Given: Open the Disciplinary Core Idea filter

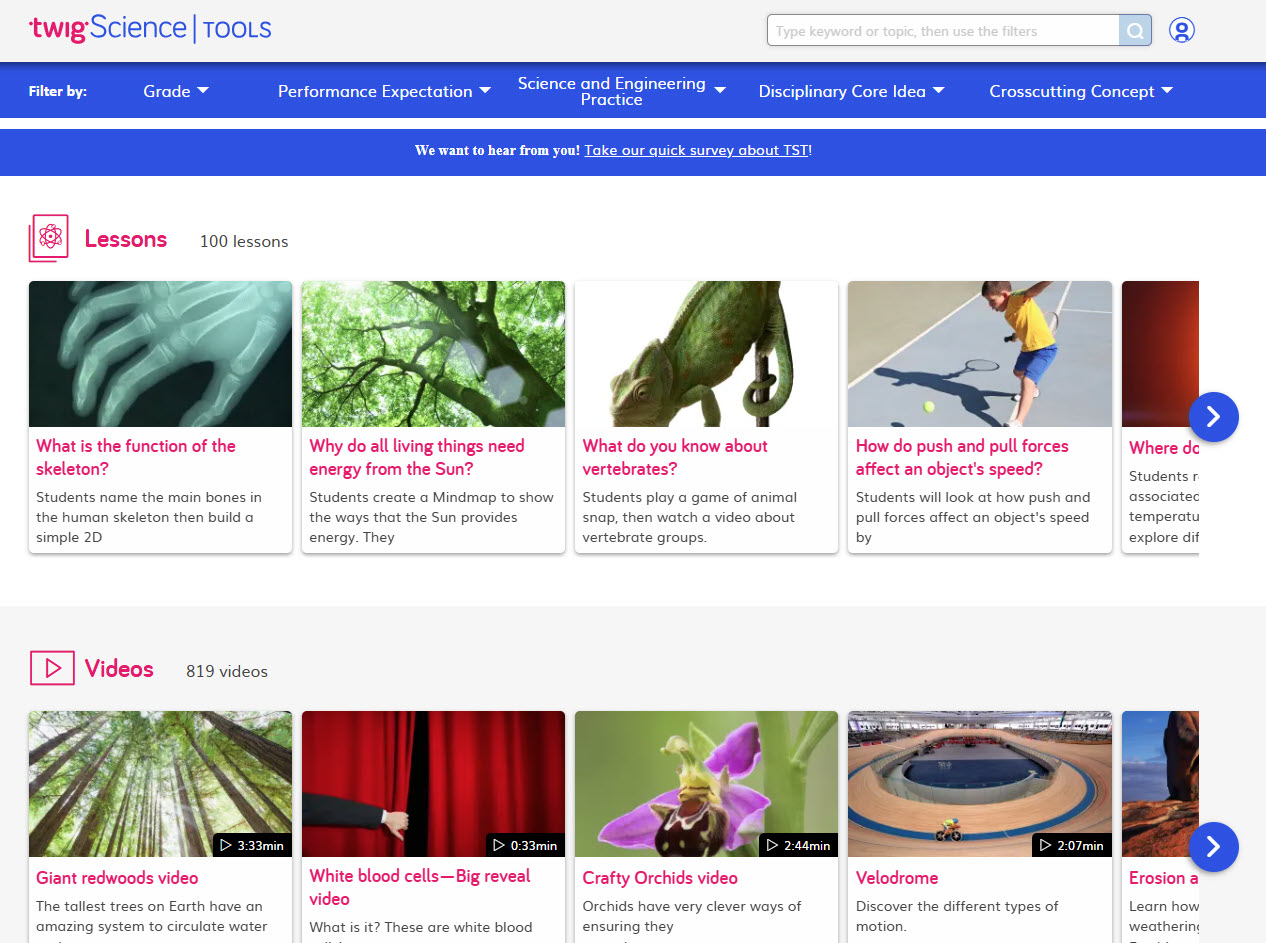Looking at the screenshot, I should (x=851, y=91).
